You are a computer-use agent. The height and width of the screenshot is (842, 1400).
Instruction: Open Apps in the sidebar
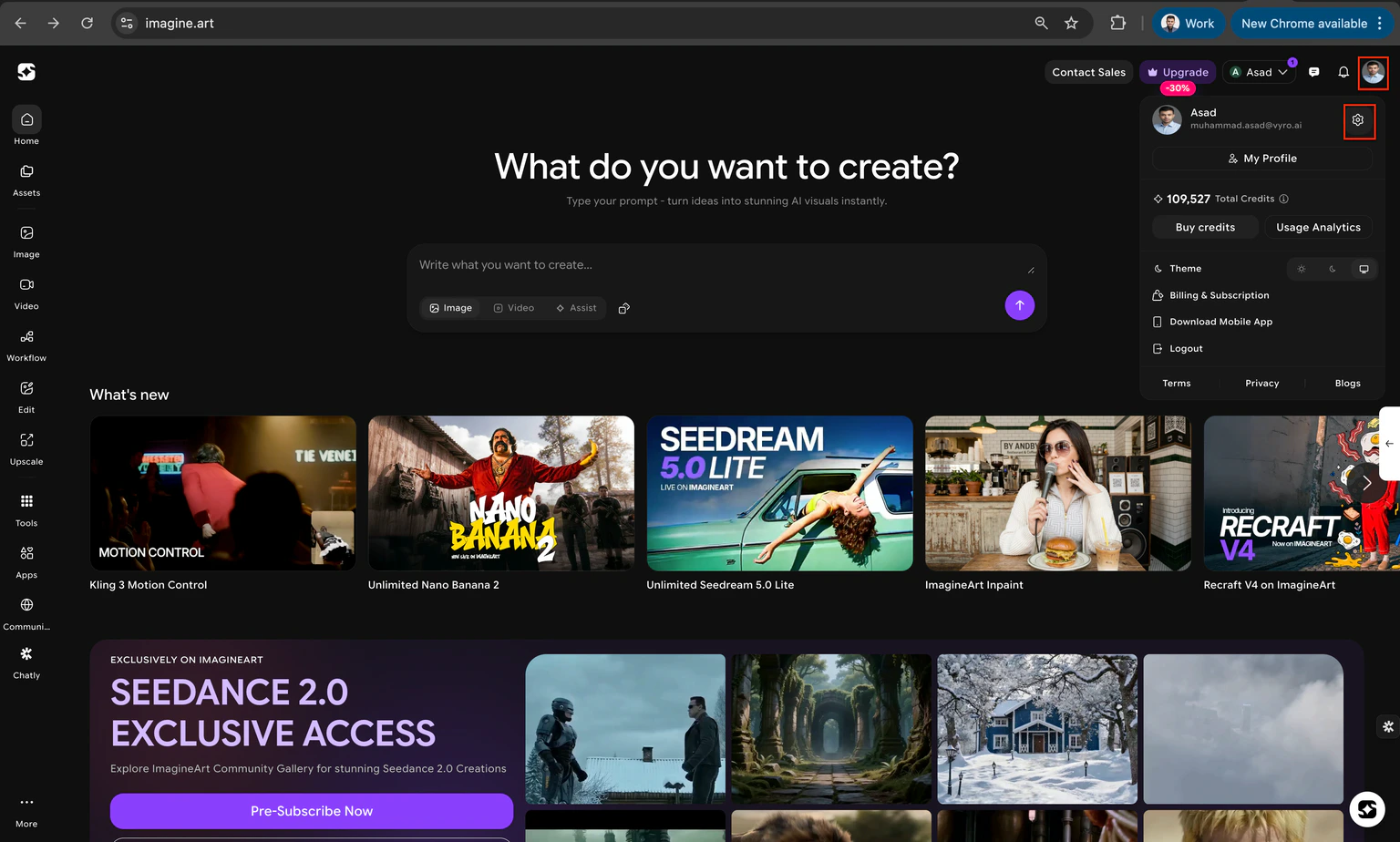pyautogui.click(x=26, y=562)
